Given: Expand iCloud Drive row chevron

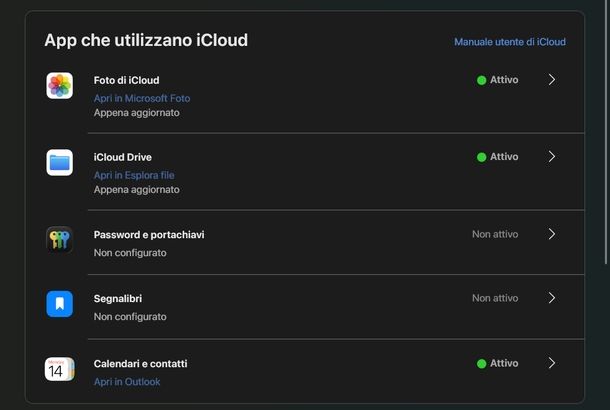Looking at the screenshot, I should coord(552,157).
